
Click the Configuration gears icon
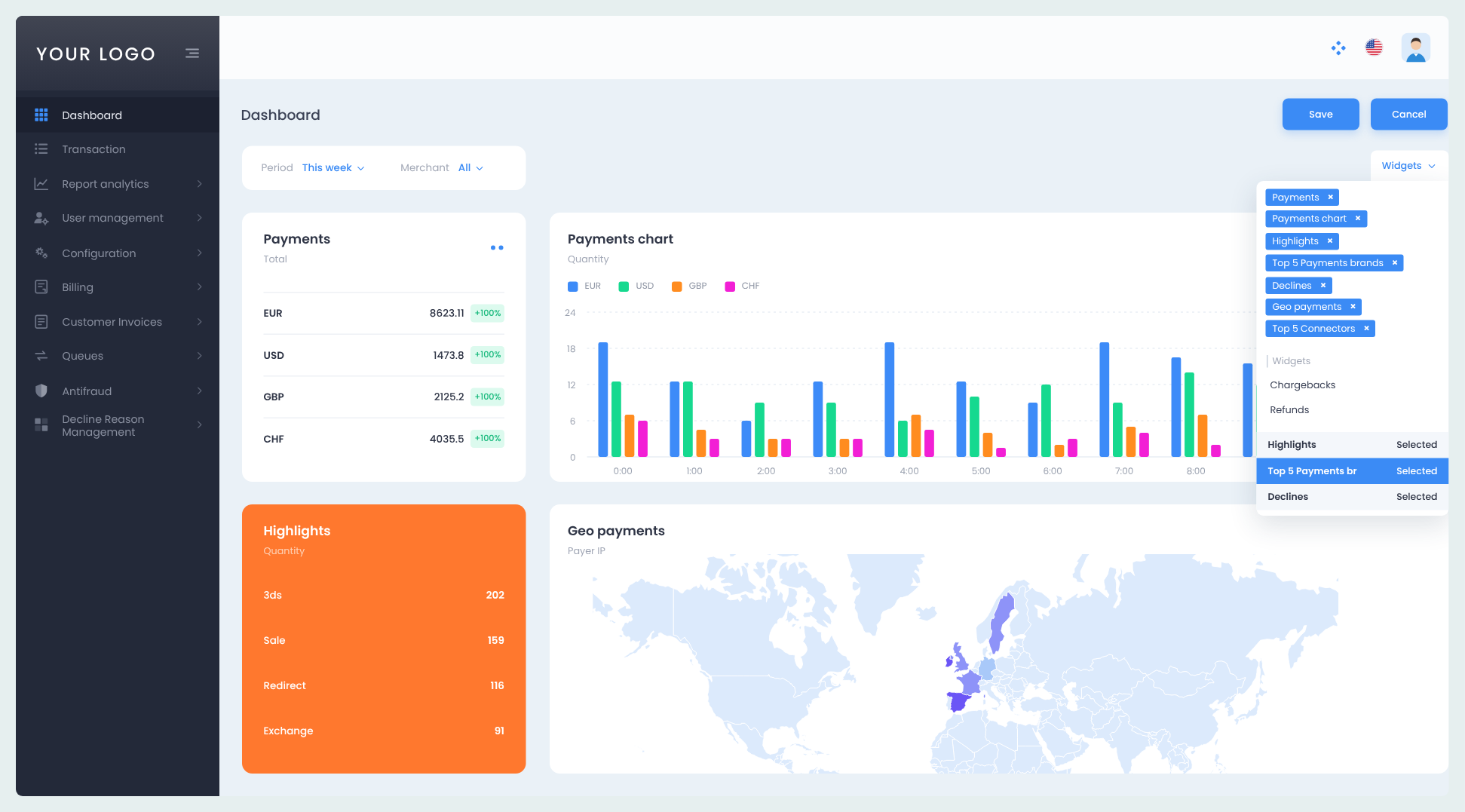click(41, 253)
